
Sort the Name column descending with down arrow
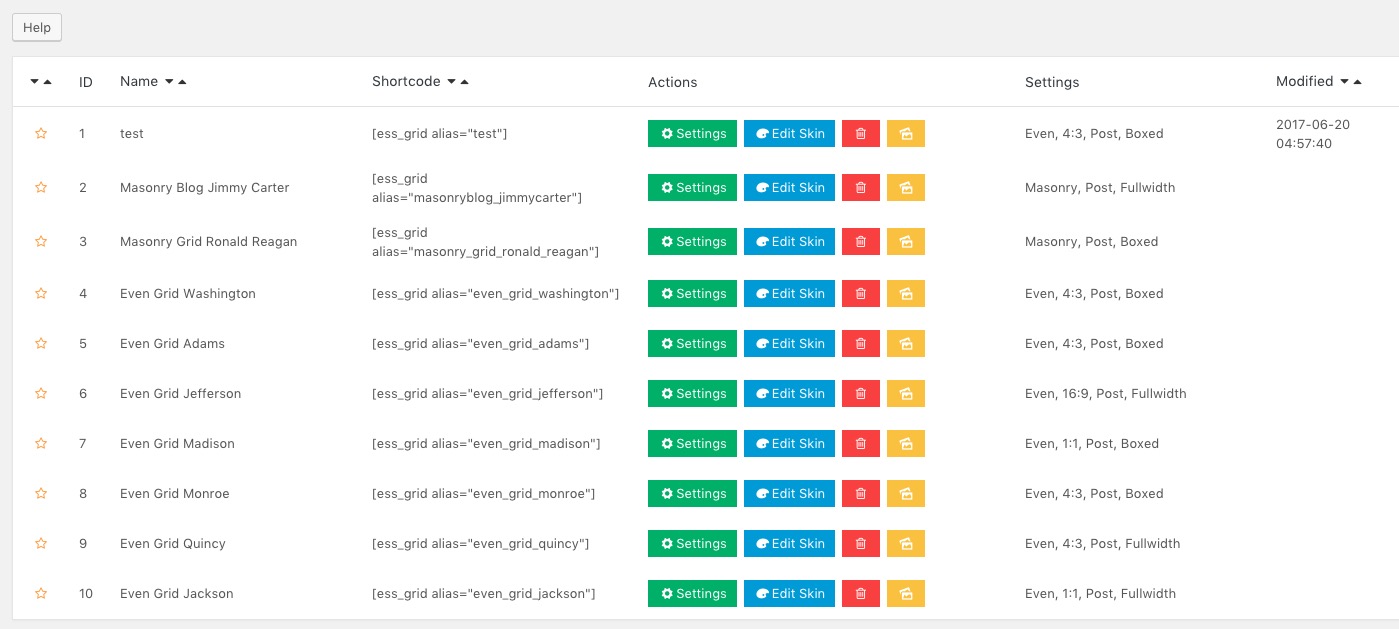pos(169,82)
